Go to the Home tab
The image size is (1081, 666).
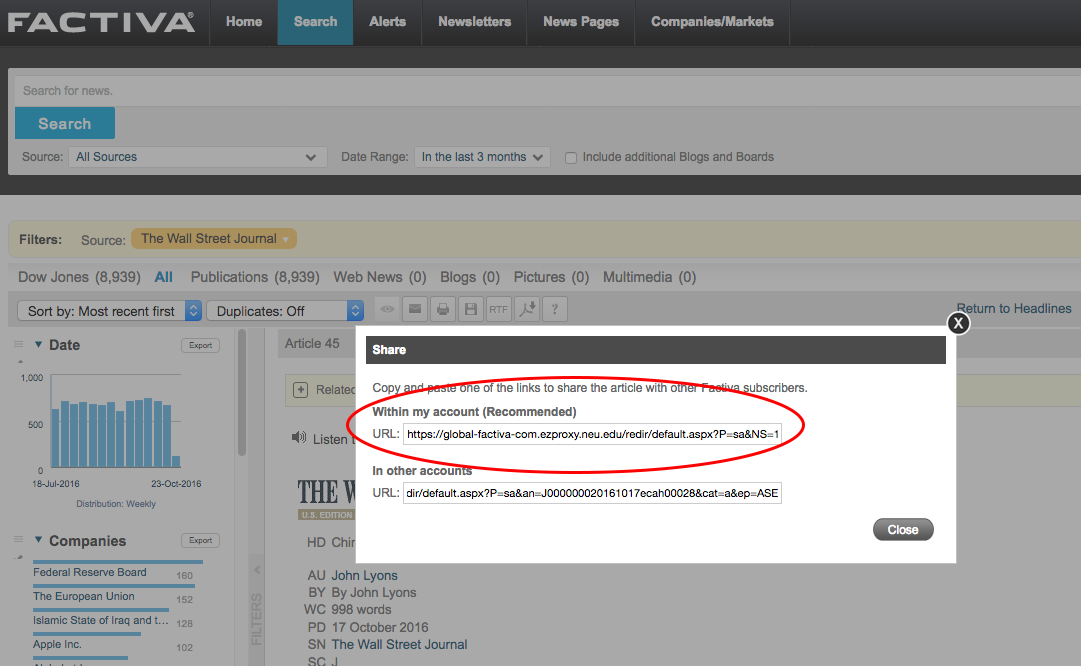pyautogui.click(x=244, y=22)
